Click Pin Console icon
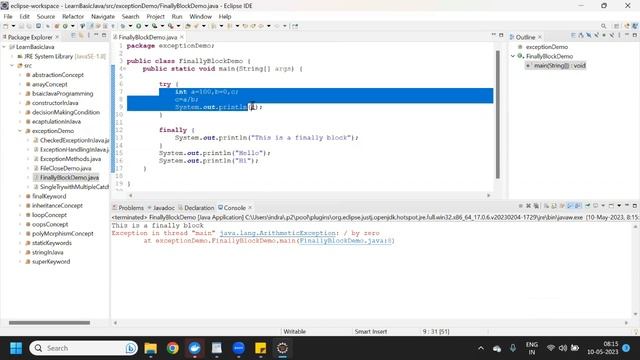The image size is (640, 360). click(588, 206)
